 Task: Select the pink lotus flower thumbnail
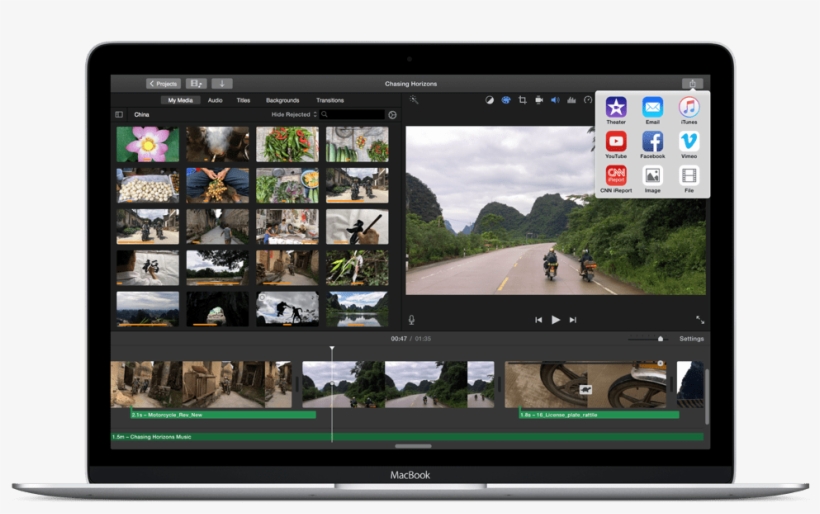(147, 144)
